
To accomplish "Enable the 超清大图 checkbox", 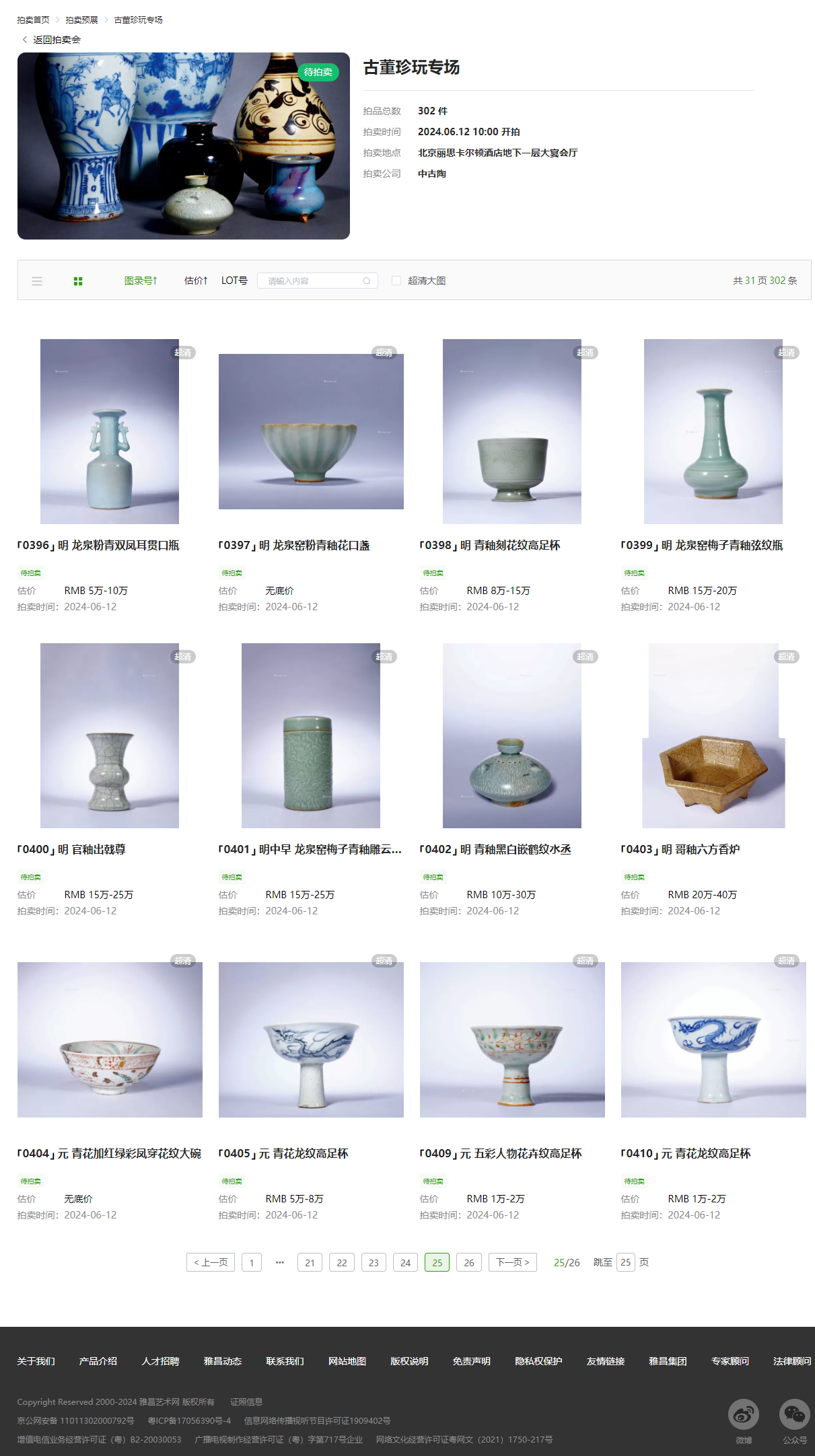I will (x=396, y=281).
